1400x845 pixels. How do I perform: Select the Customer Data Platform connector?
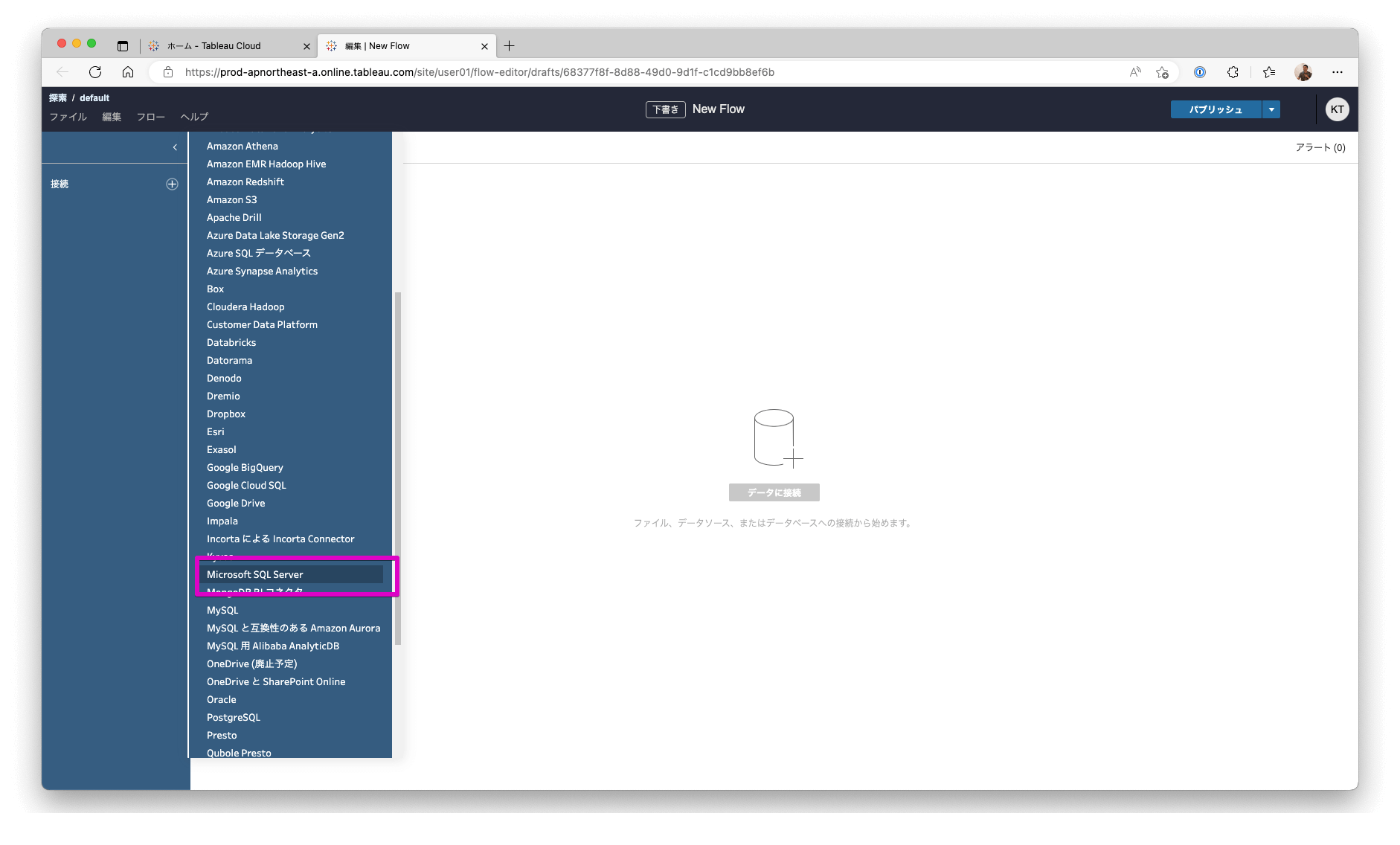tap(291, 324)
